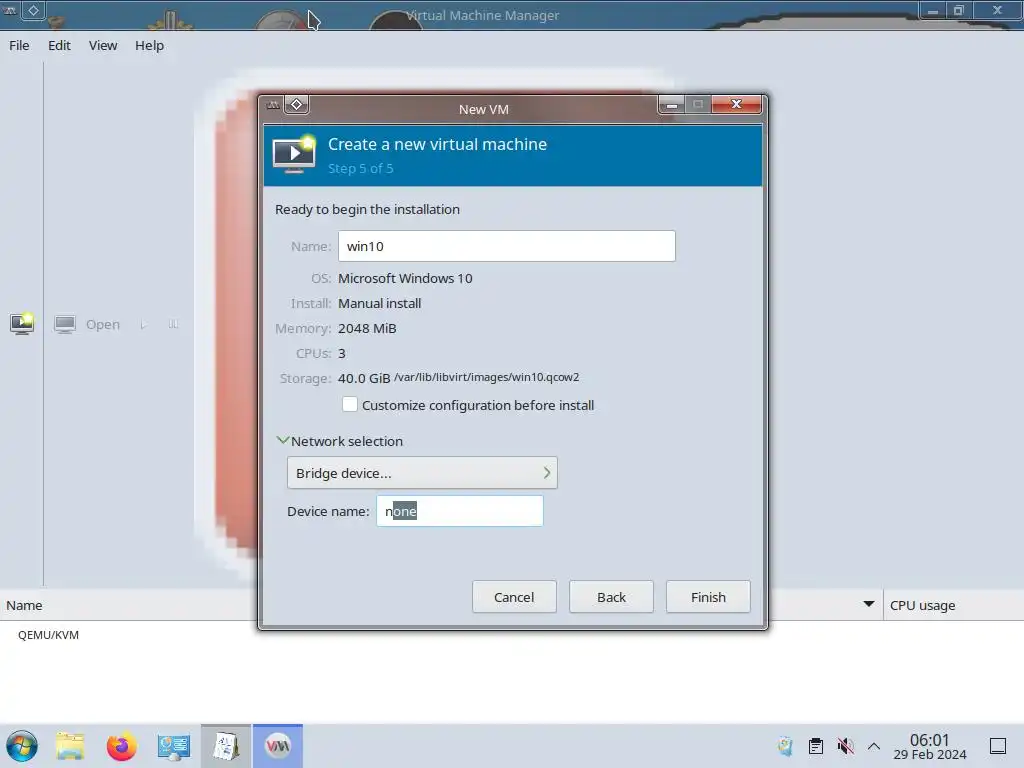This screenshot has height=768, width=1024.
Task: Click the Back button
Action: click(611, 597)
